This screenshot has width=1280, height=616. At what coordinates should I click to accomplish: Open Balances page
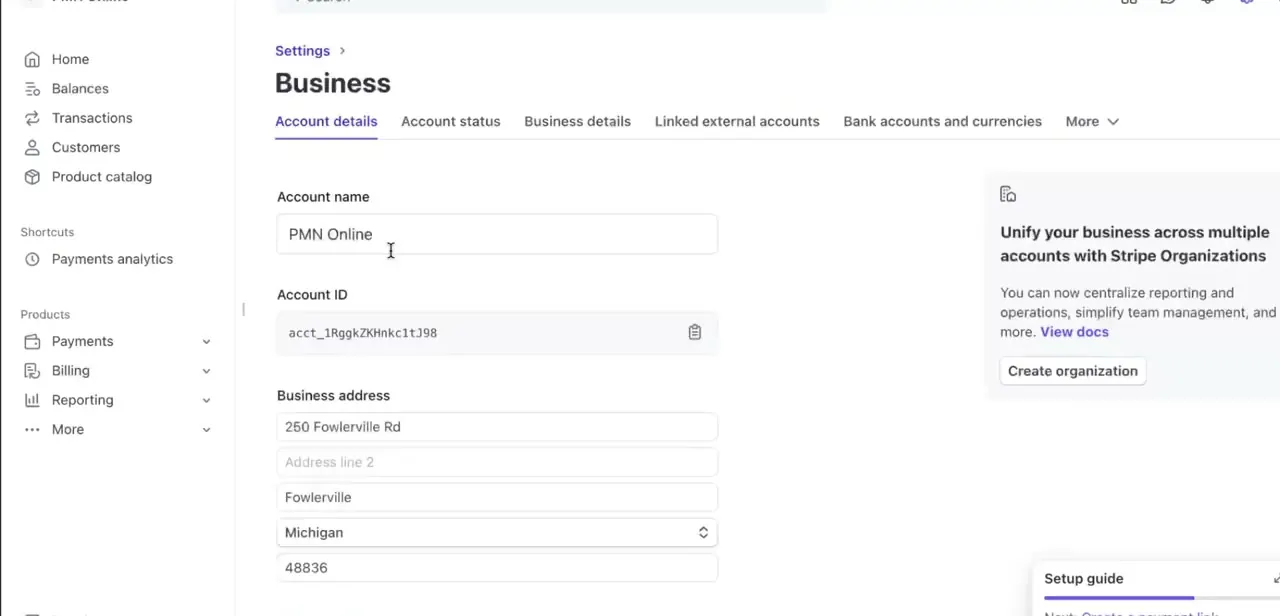[x=80, y=89]
